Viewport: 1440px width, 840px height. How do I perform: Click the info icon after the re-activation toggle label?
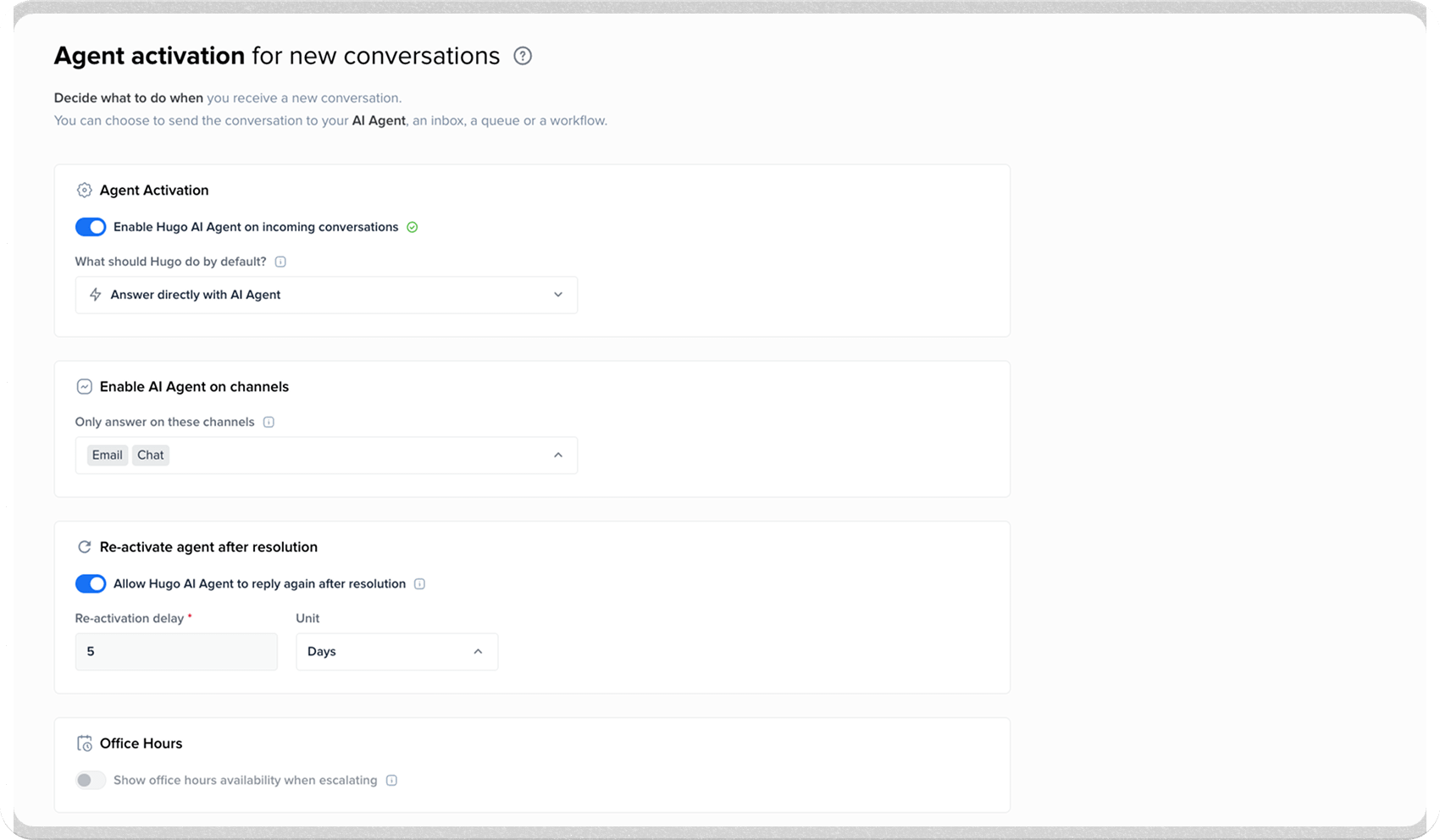[x=420, y=583]
